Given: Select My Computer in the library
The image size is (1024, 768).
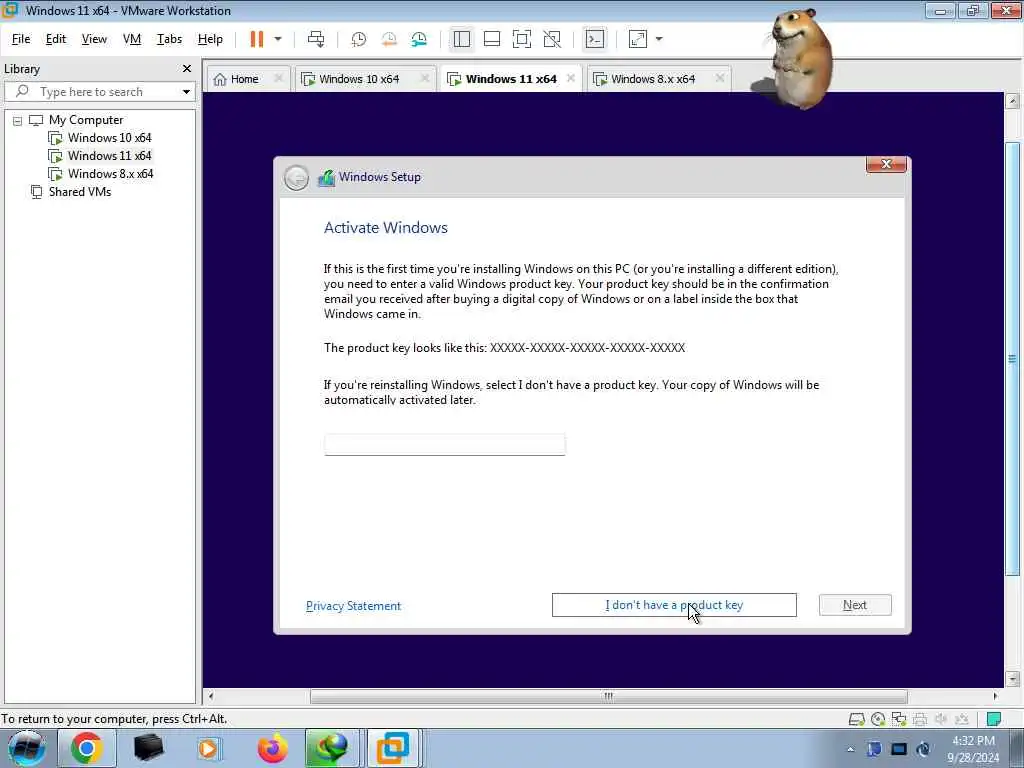Looking at the screenshot, I should (x=86, y=120).
